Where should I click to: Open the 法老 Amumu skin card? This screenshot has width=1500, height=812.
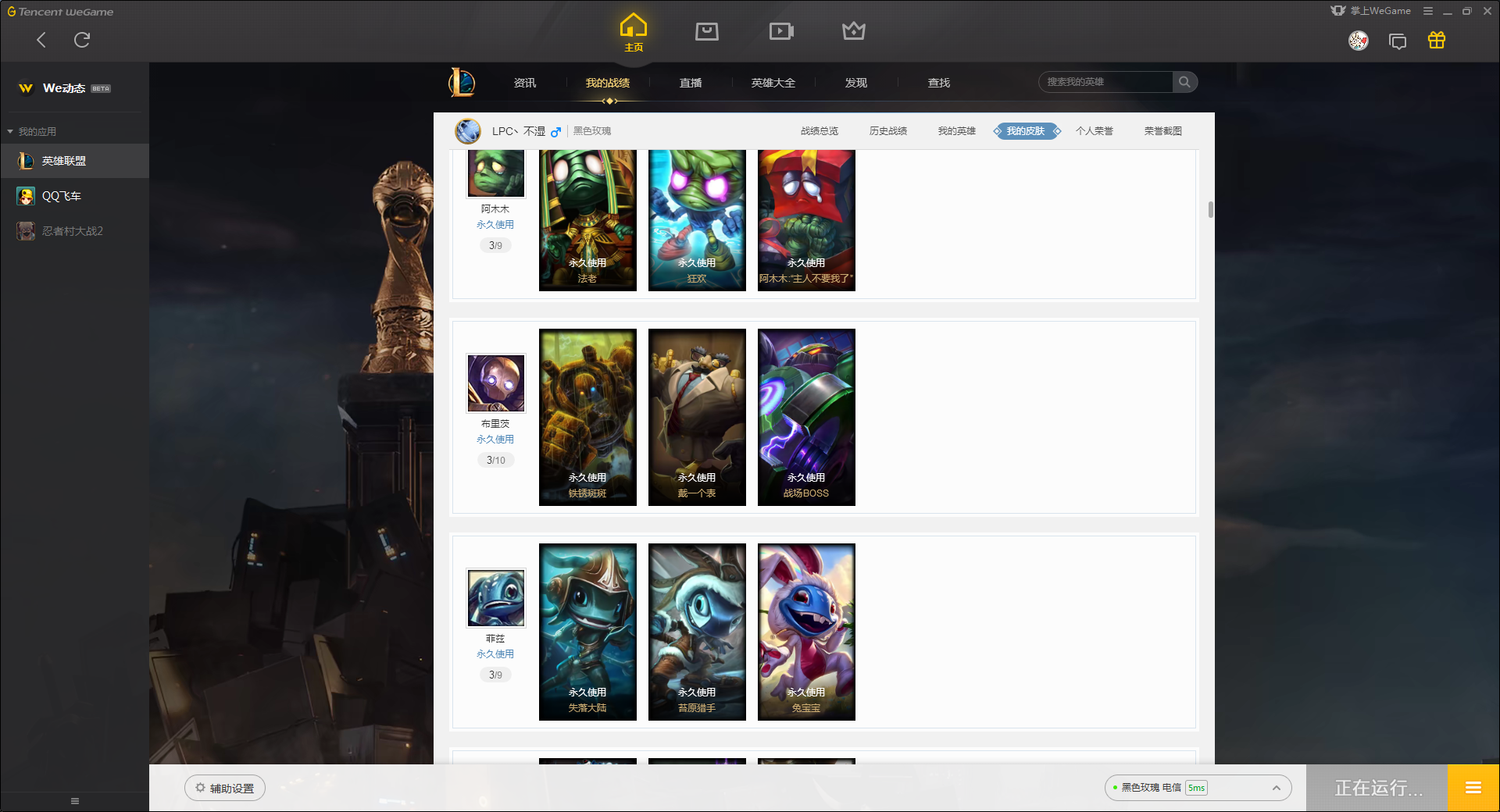(587, 221)
